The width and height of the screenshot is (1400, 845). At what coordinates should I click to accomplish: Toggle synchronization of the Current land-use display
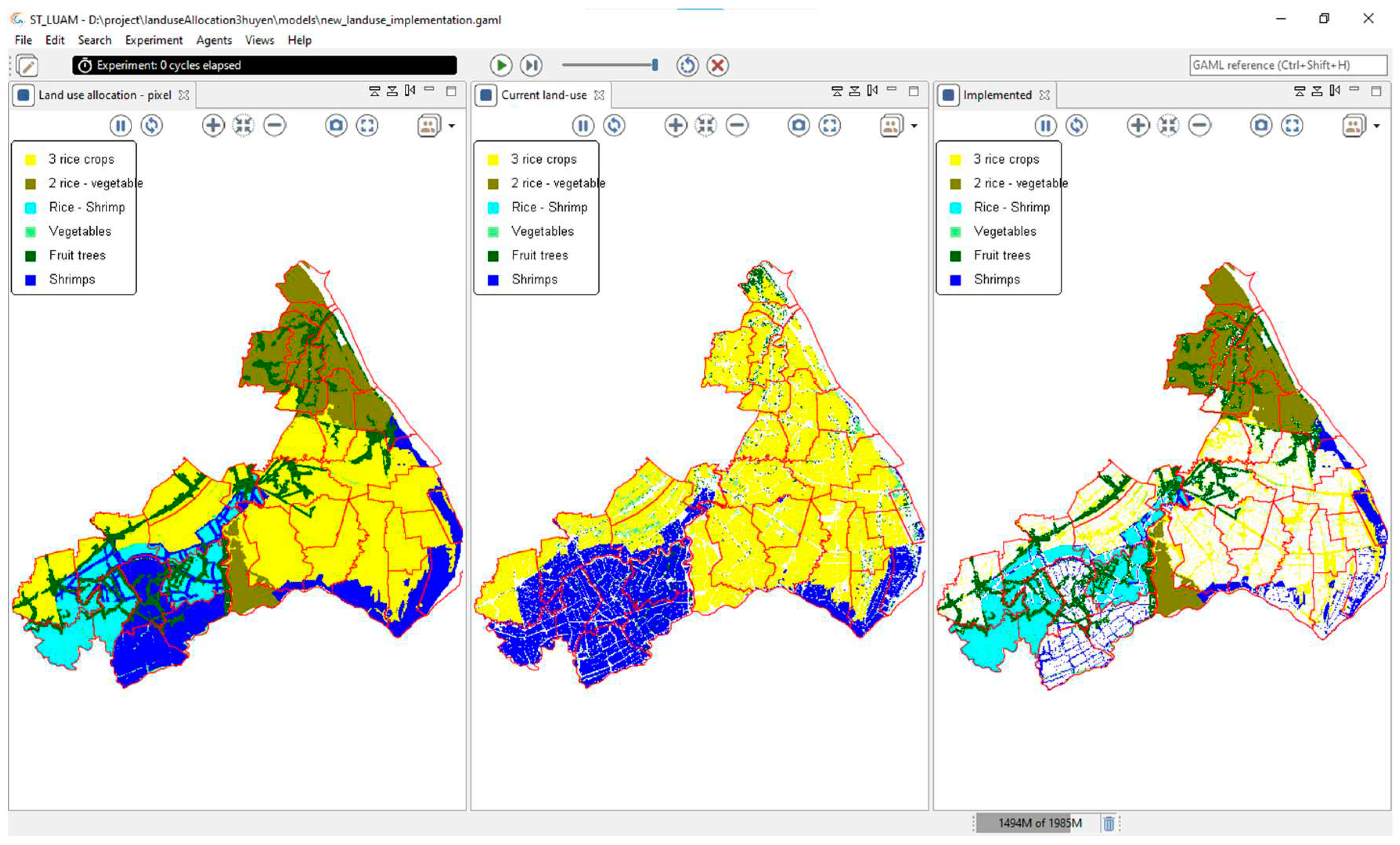coord(614,126)
